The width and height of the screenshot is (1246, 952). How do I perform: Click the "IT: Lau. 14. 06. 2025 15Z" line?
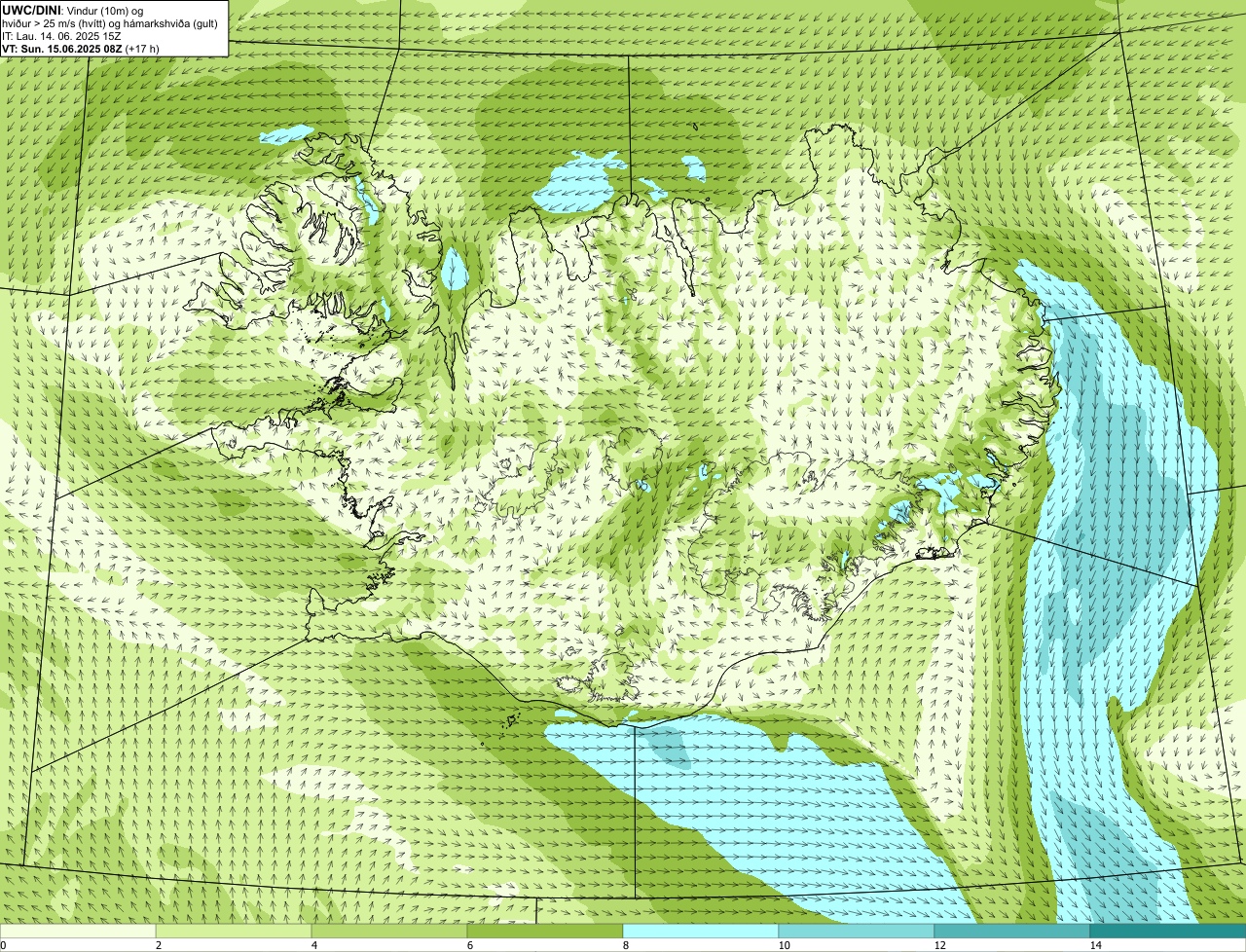point(61,36)
